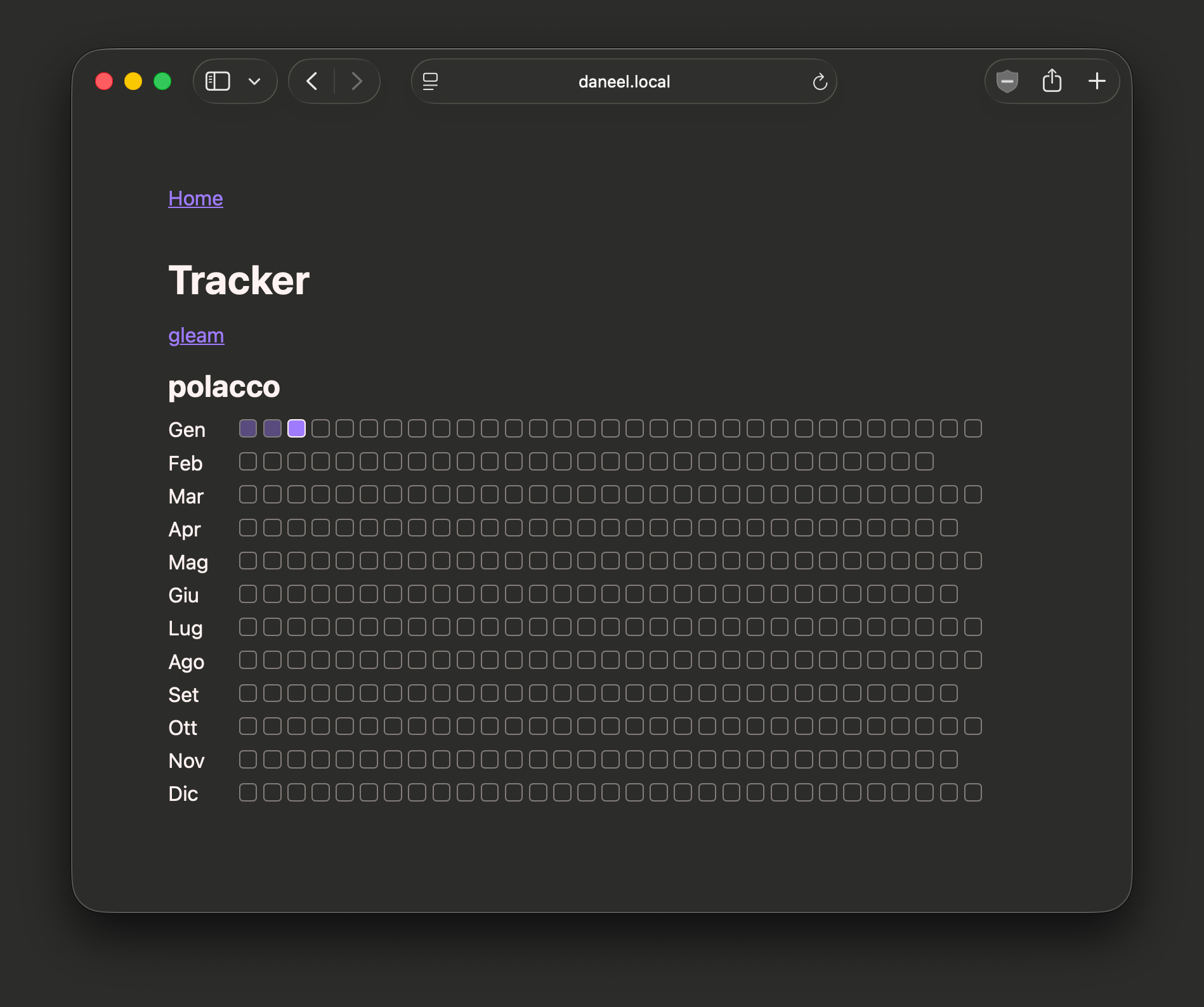
Task: Click the bright purple third Gen box
Action: tap(296, 429)
